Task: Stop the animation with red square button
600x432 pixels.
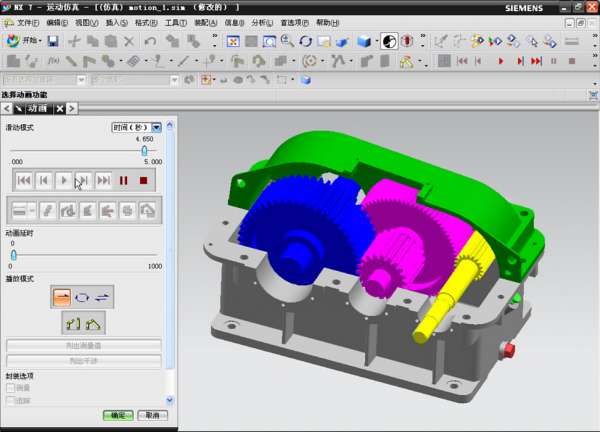Action: tap(143, 180)
